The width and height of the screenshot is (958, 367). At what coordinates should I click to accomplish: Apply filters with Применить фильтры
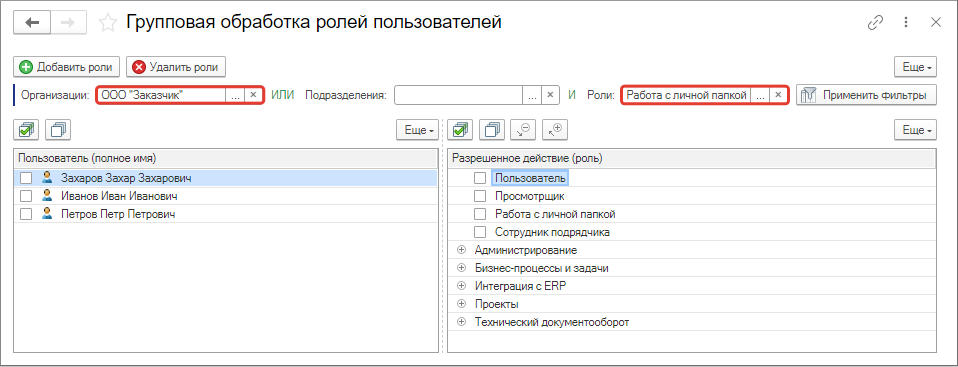pyautogui.click(x=866, y=95)
